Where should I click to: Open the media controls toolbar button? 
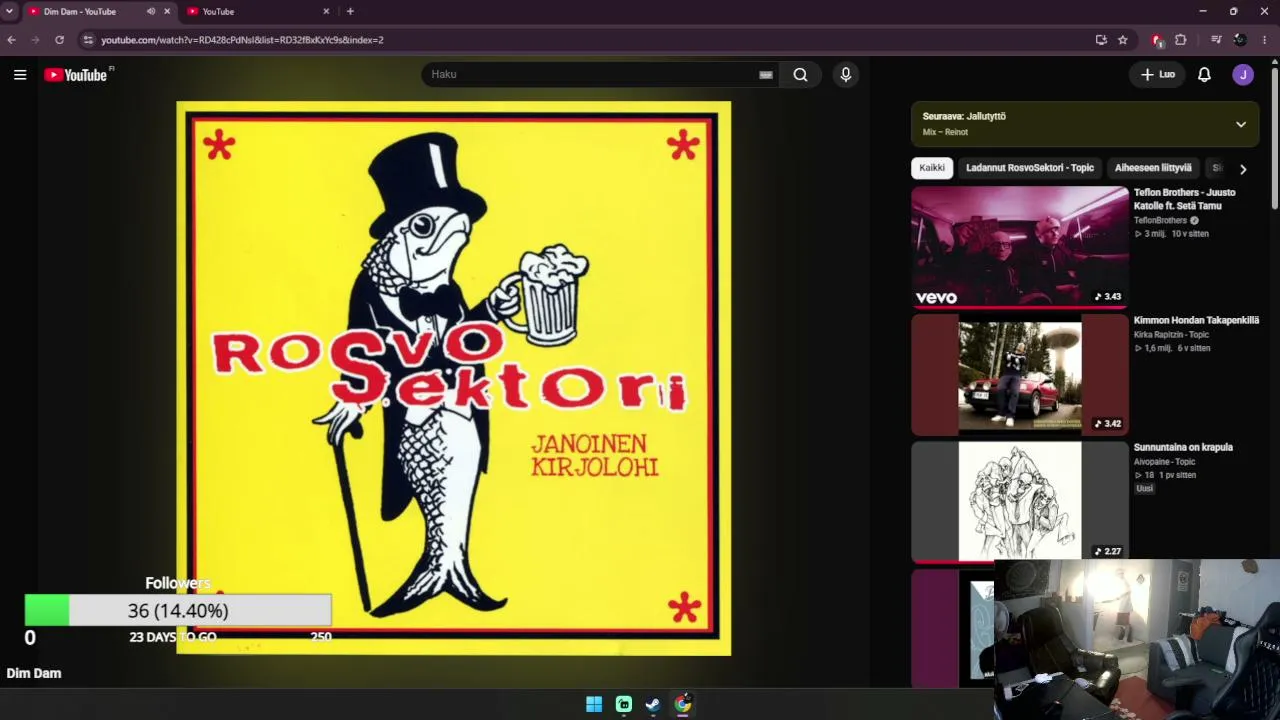coord(1216,40)
